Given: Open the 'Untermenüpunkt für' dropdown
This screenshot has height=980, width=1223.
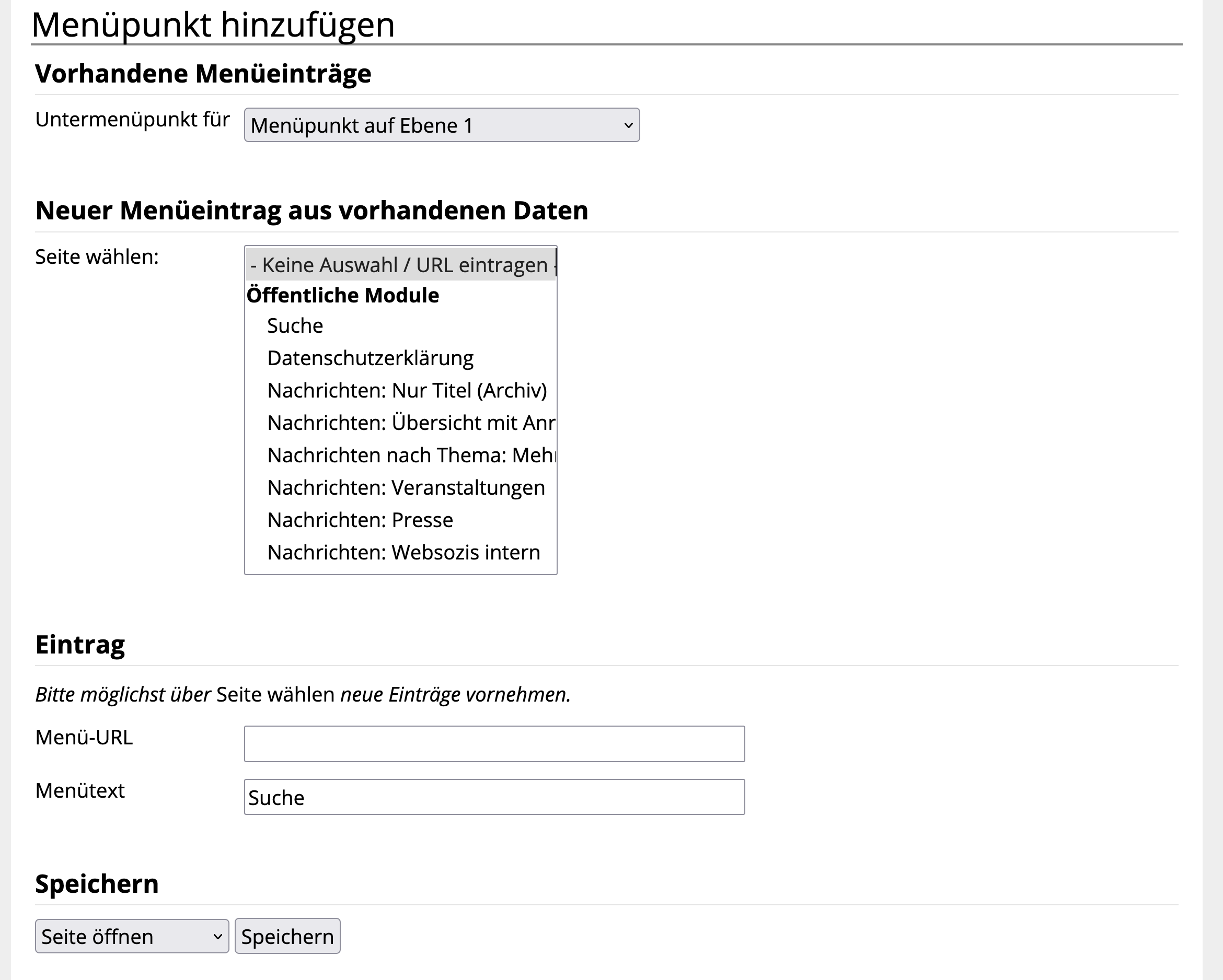Looking at the screenshot, I should [441, 125].
